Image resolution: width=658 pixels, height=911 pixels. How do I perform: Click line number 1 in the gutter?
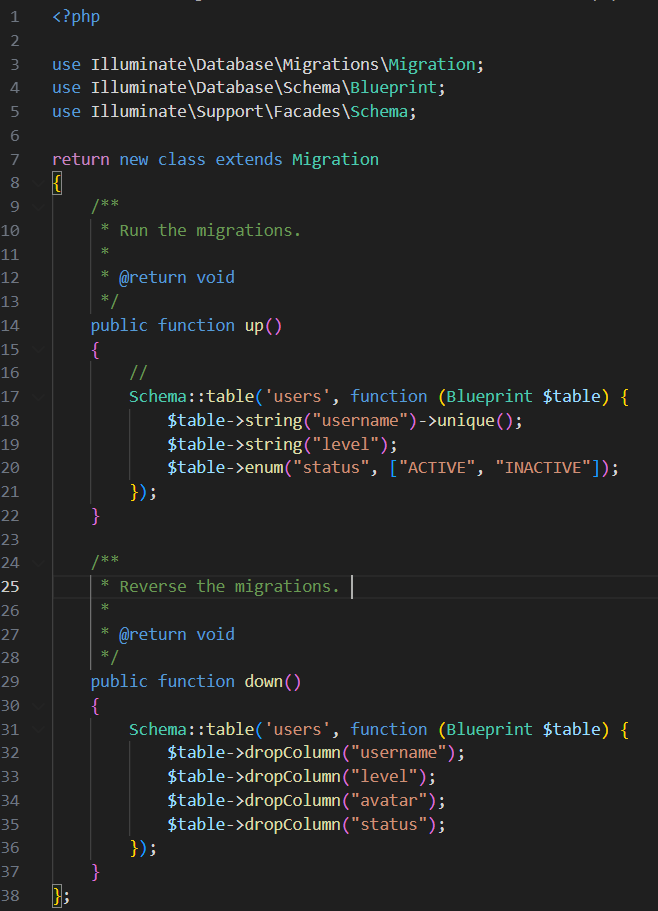tap(15, 17)
